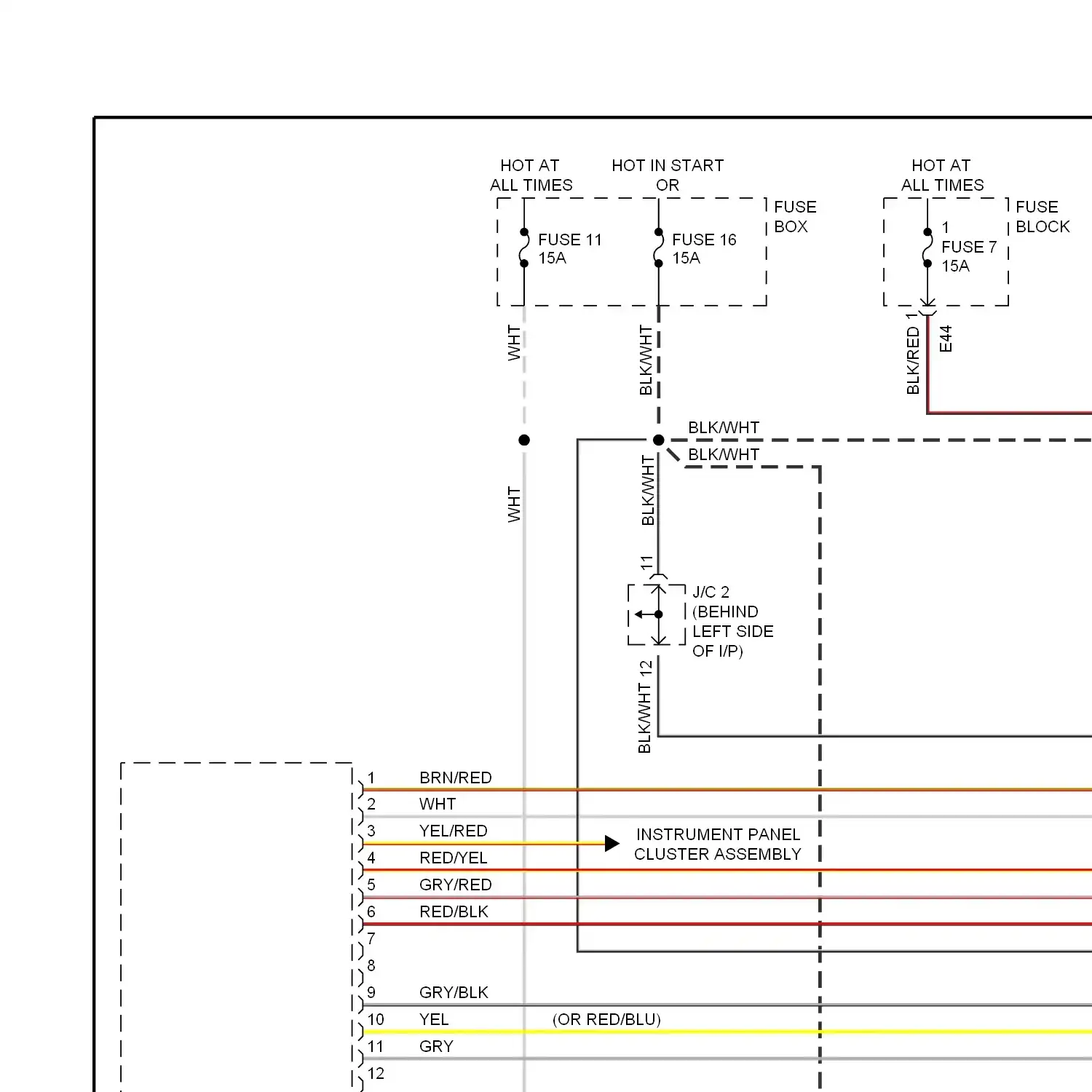Click vertical WHT label directly below Fuse 11
1092x1092 pixels.
514,343
